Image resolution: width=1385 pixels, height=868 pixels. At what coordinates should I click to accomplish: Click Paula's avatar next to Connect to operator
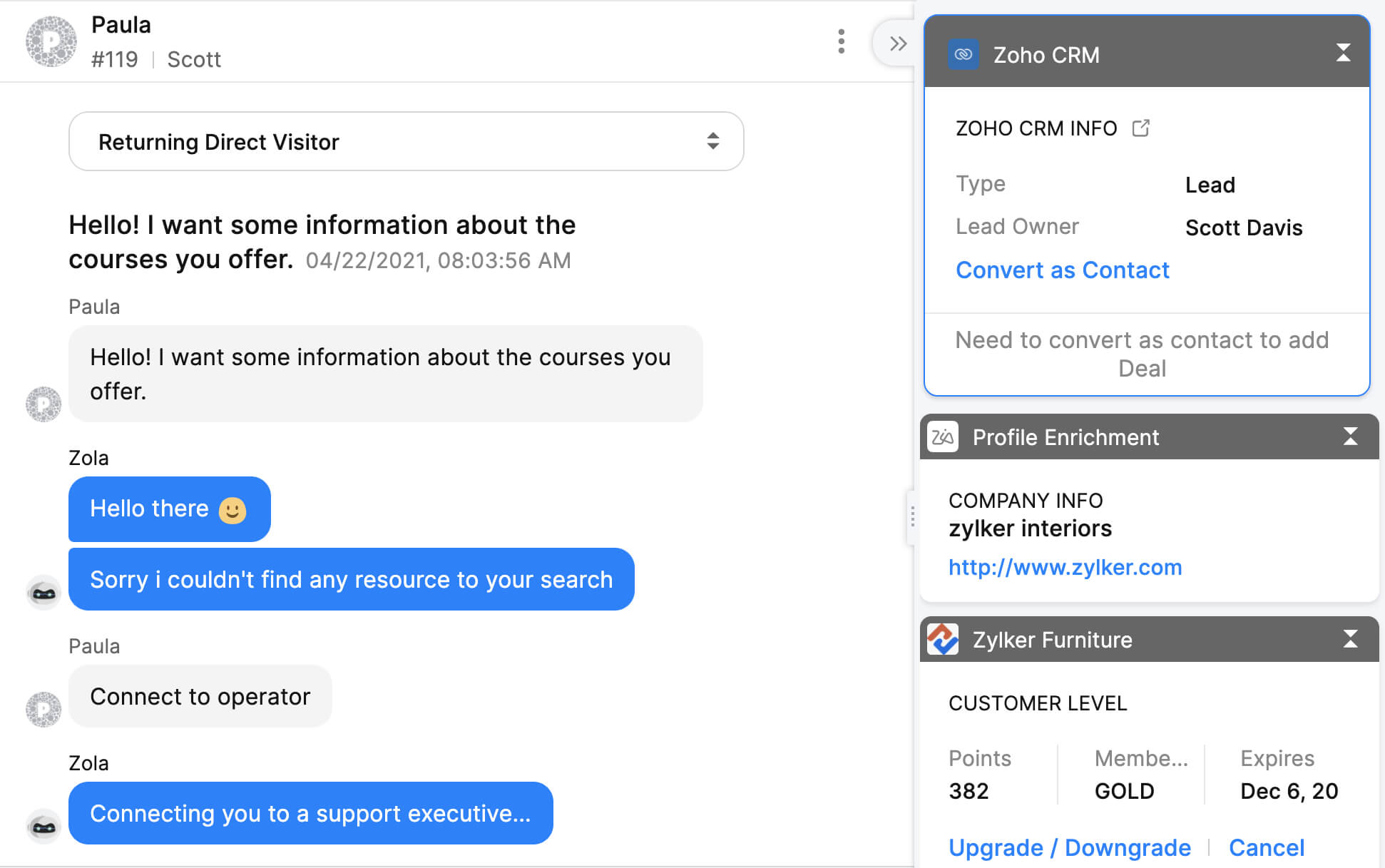pos(44,709)
